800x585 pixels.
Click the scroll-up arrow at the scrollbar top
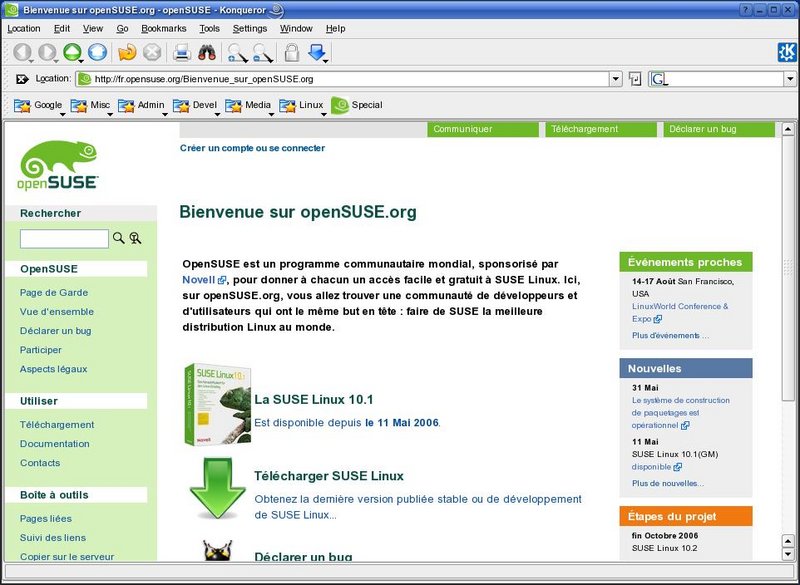787,129
